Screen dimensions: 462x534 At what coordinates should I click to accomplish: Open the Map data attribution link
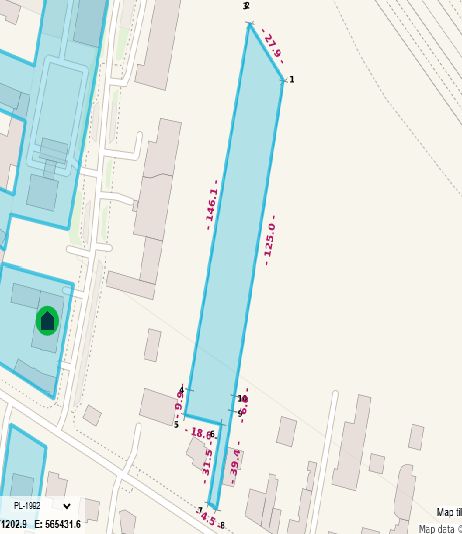440,529
